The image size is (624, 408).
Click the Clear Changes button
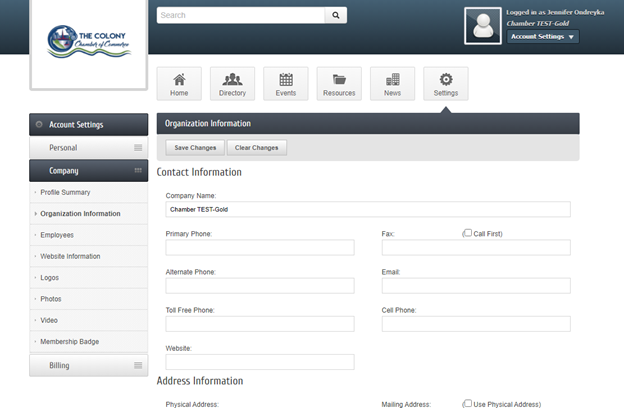point(257,148)
